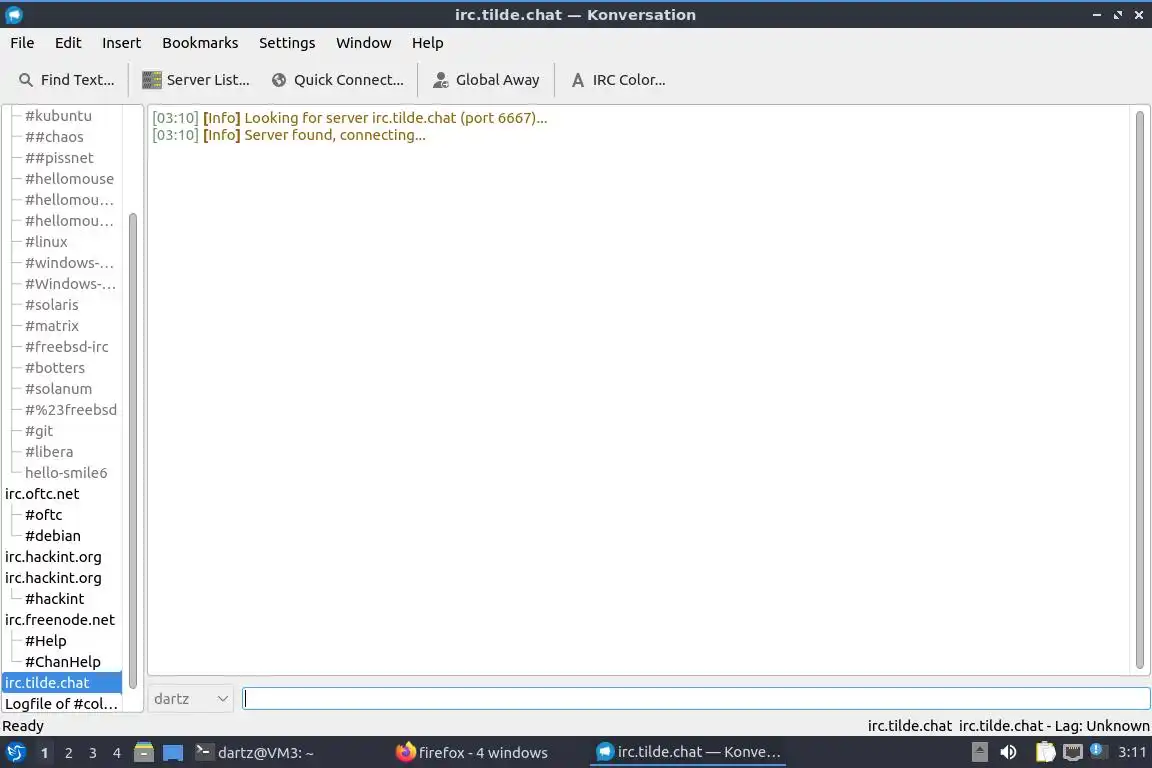1152x768 pixels.
Task: Select the #solanum channel
Action: pyautogui.click(x=58, y=389)
